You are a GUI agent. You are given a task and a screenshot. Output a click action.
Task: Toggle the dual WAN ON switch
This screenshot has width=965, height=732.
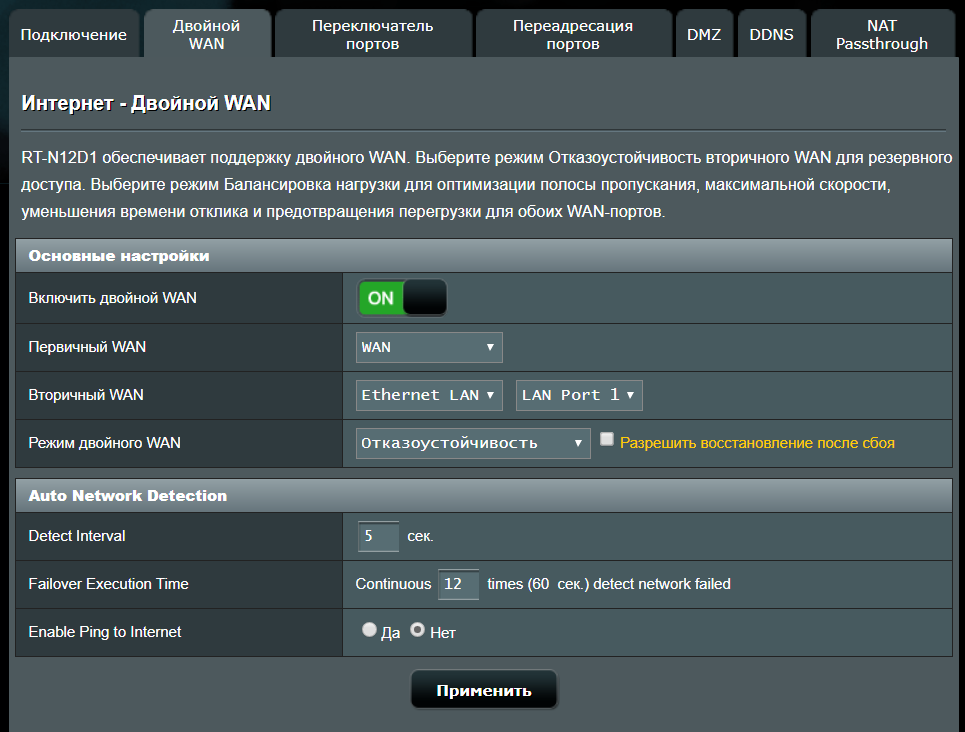pos(402,298)
